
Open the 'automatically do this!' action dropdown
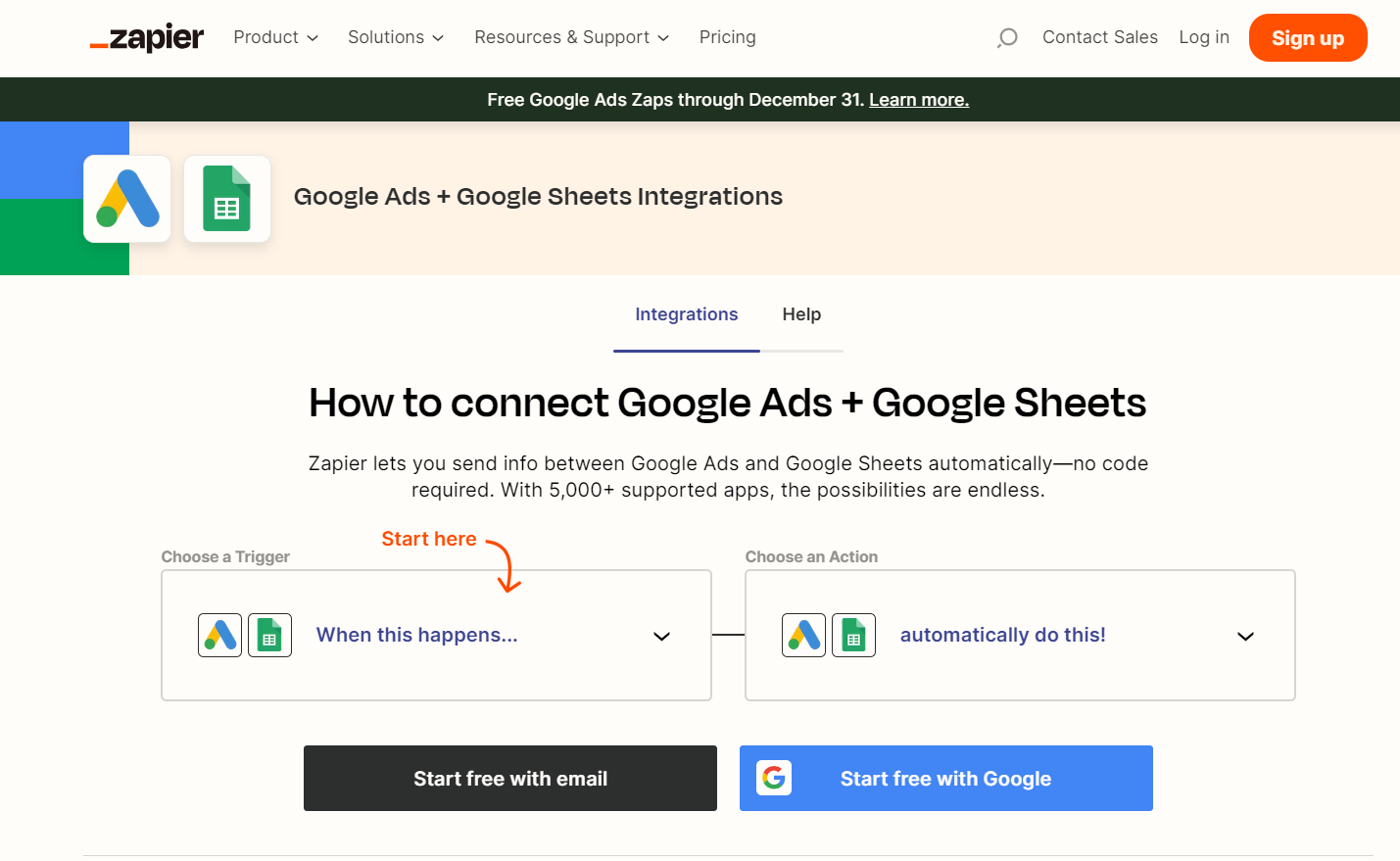coord(1020,635)
